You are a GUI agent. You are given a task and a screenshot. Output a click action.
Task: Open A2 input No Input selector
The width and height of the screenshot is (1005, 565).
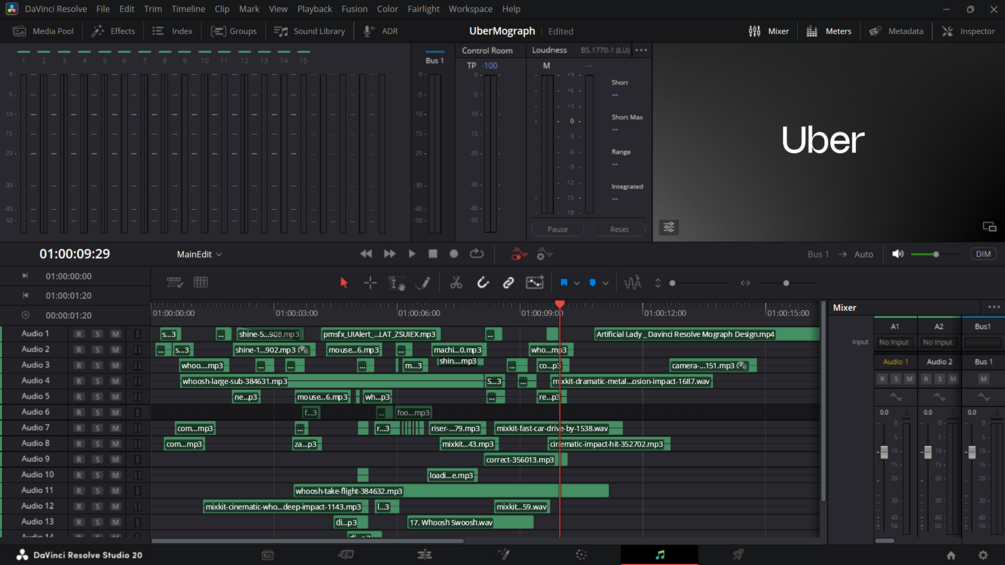938,343
